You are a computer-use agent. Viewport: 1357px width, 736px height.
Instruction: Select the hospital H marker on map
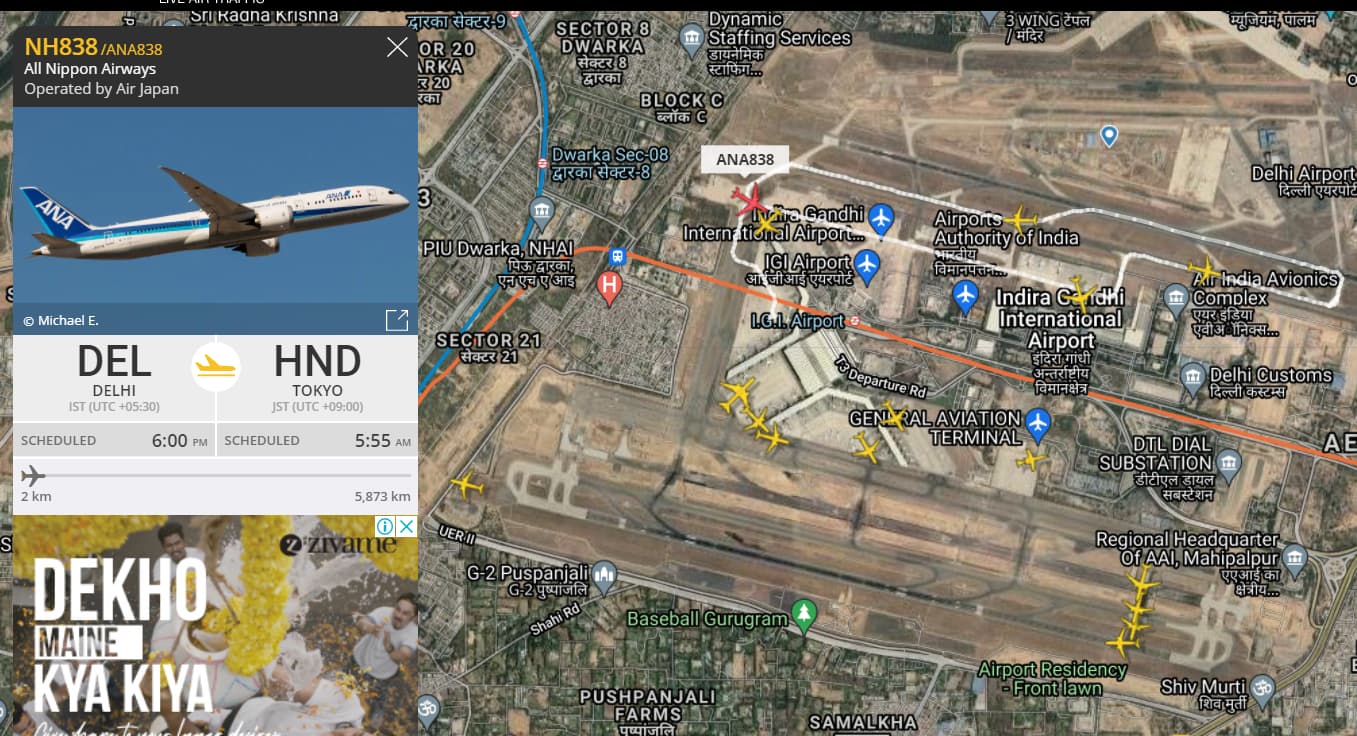point(609,288)
